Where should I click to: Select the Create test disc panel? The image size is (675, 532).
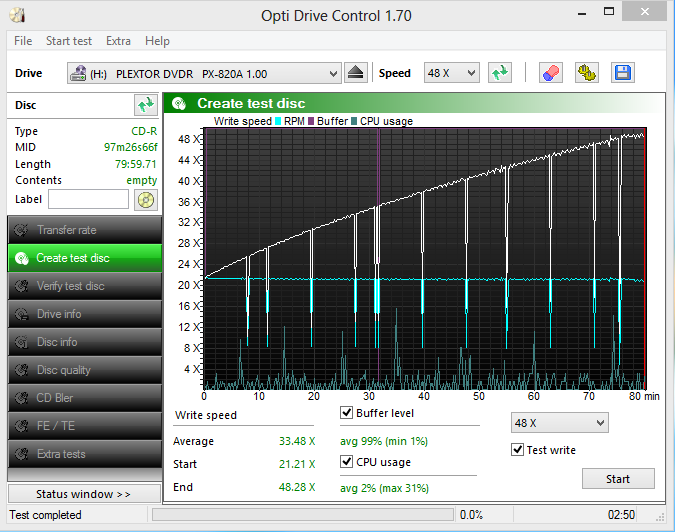pos(85,258)
